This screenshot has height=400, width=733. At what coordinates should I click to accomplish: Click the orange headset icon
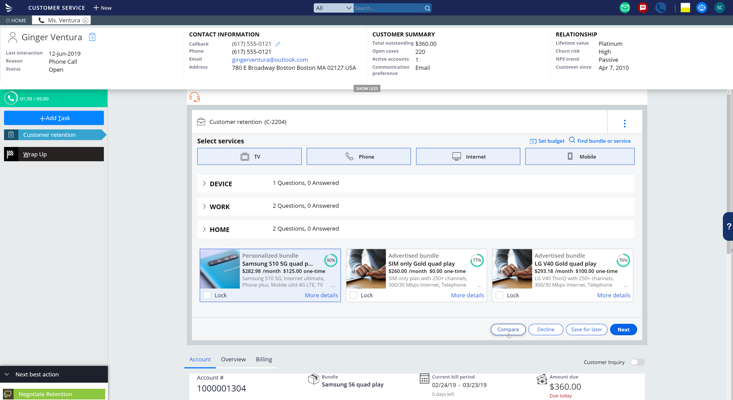195,97
